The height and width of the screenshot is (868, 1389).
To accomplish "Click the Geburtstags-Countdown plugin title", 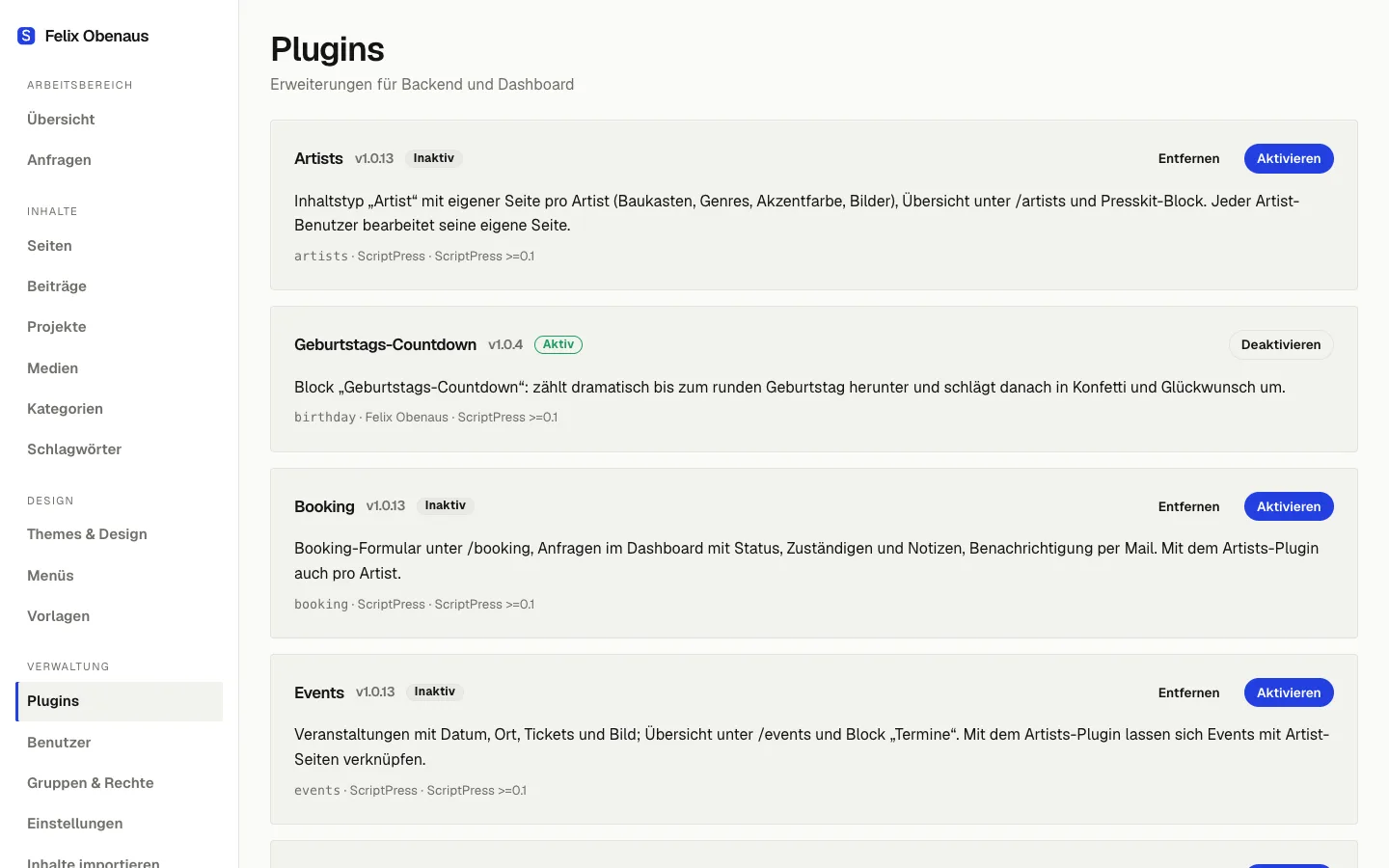I will (x=385, y=344).
